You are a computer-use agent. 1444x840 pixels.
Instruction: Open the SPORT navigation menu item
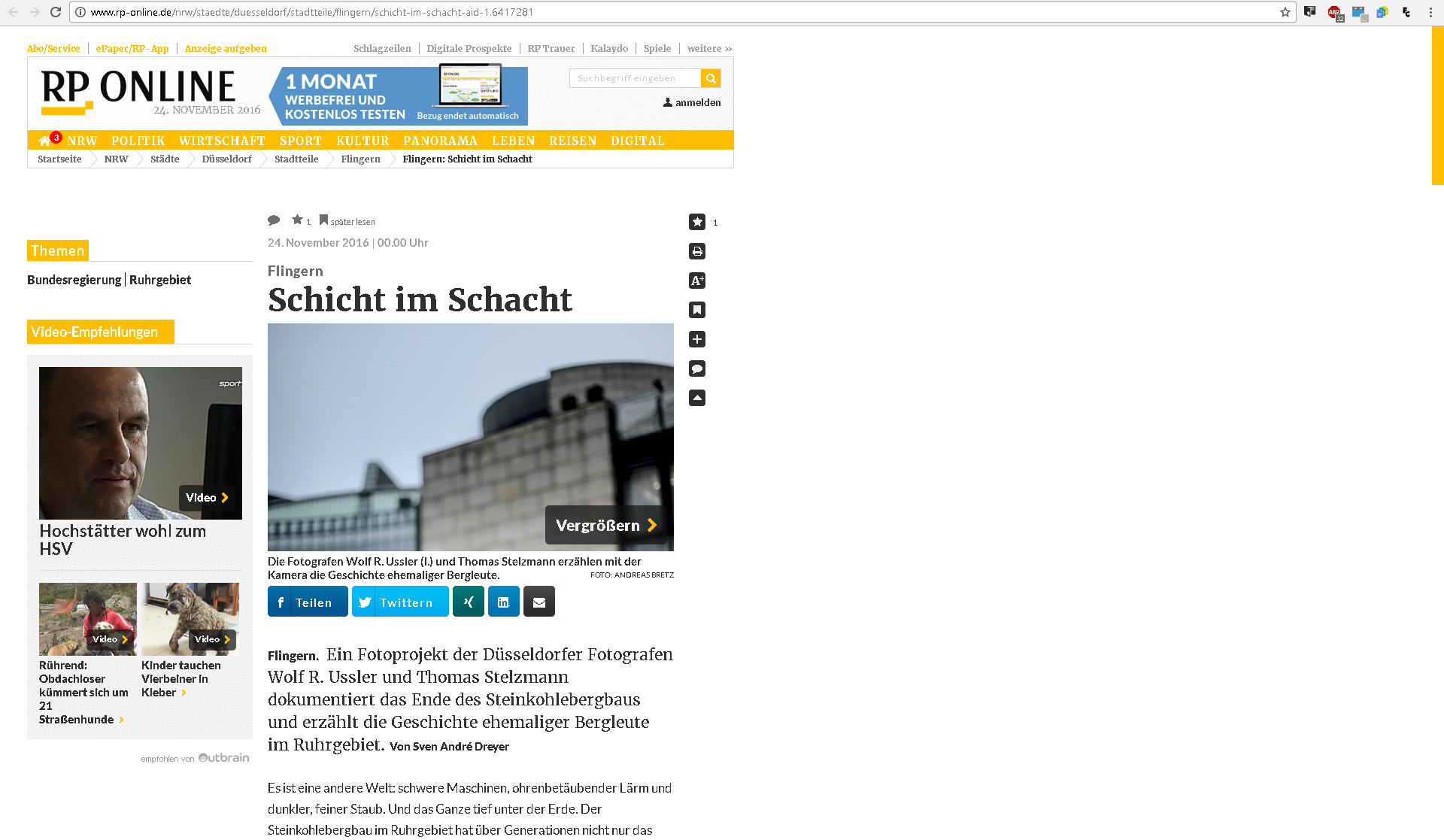click(x=300, y=141)
